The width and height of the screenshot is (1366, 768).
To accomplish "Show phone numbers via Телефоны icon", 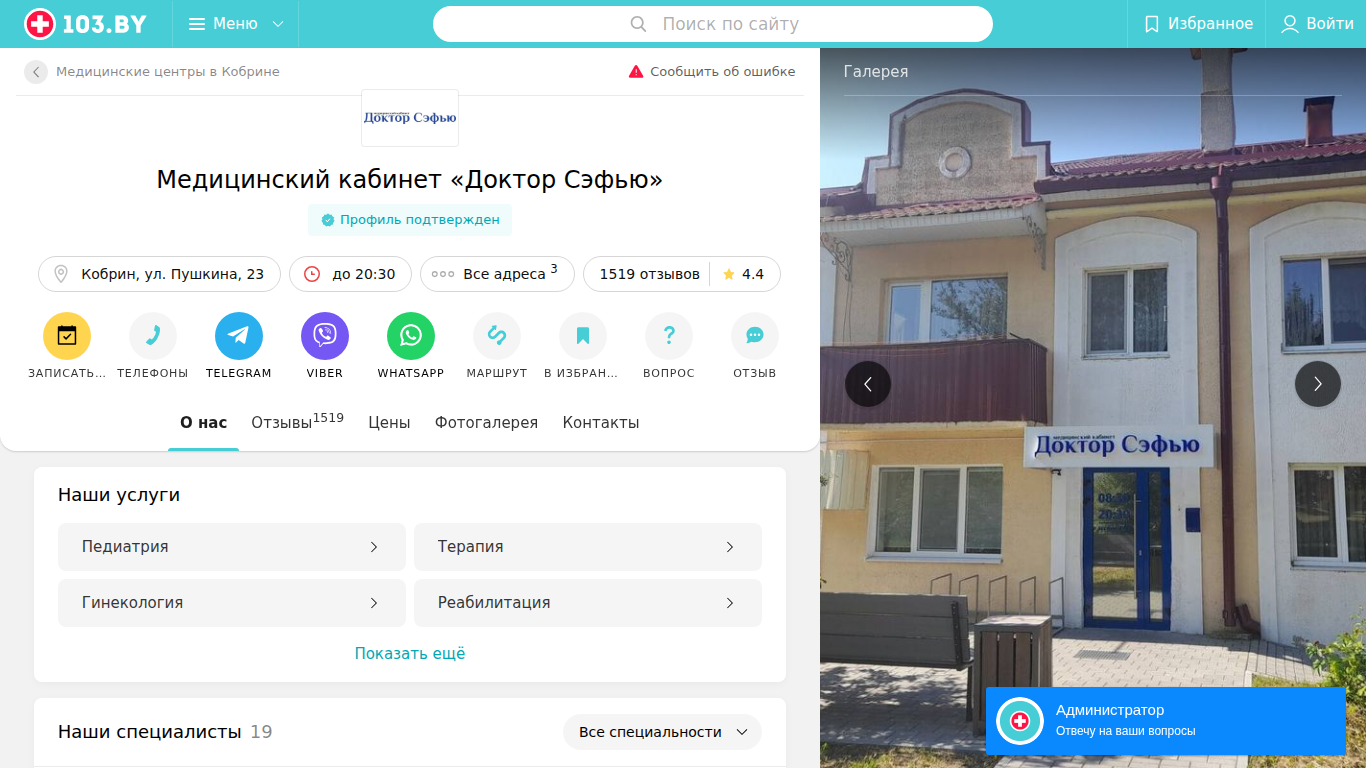I will coord(153,336).
